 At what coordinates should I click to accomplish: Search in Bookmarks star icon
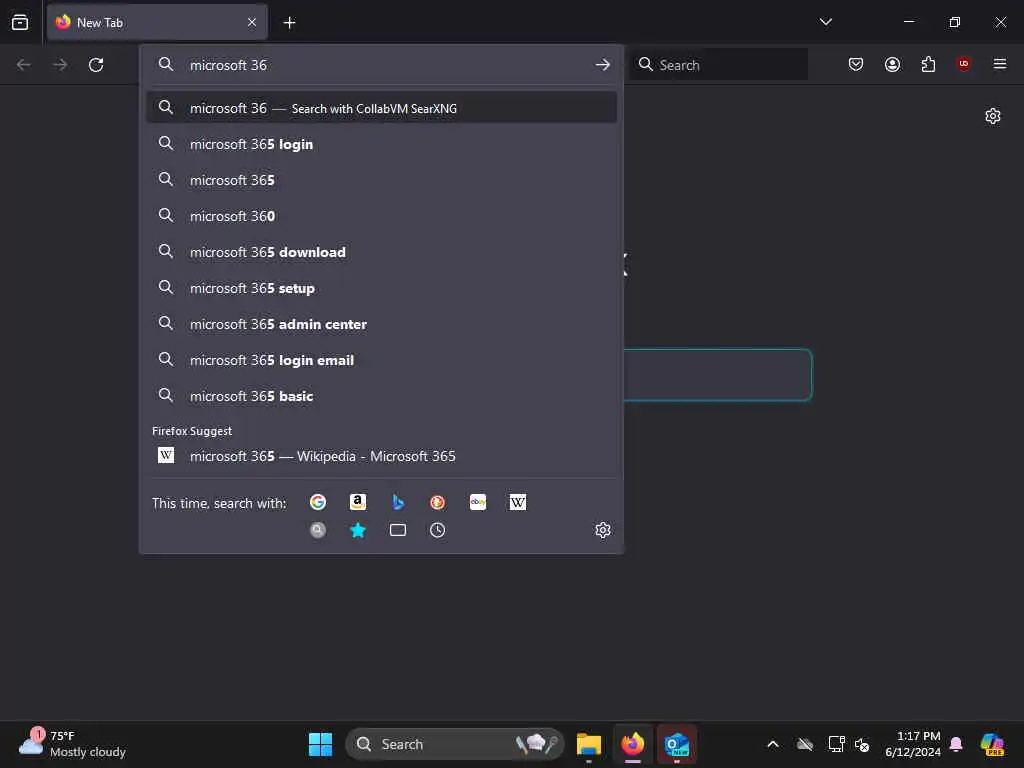358,530
